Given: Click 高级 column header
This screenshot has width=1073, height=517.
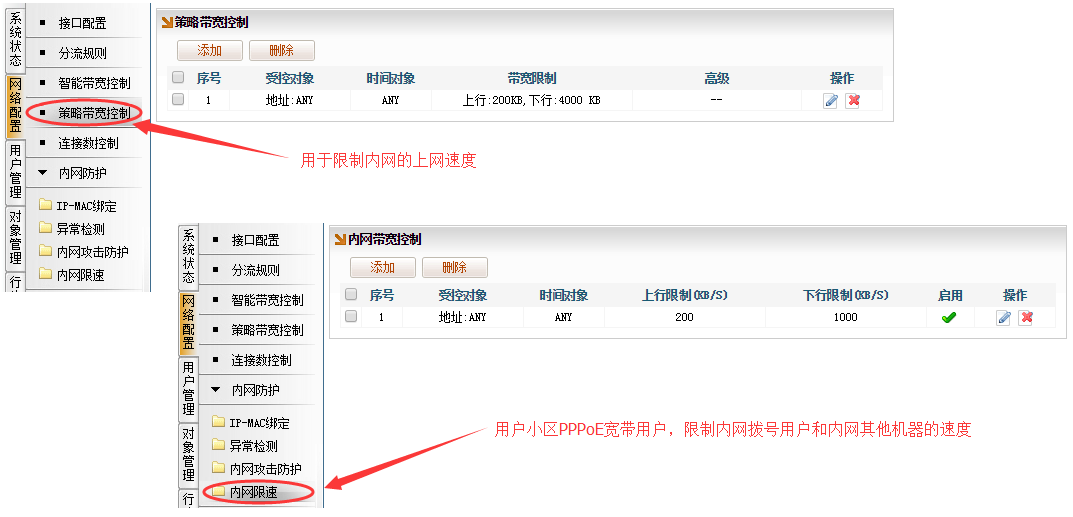Looking at the screenshot, I should (x=717, y=79).
